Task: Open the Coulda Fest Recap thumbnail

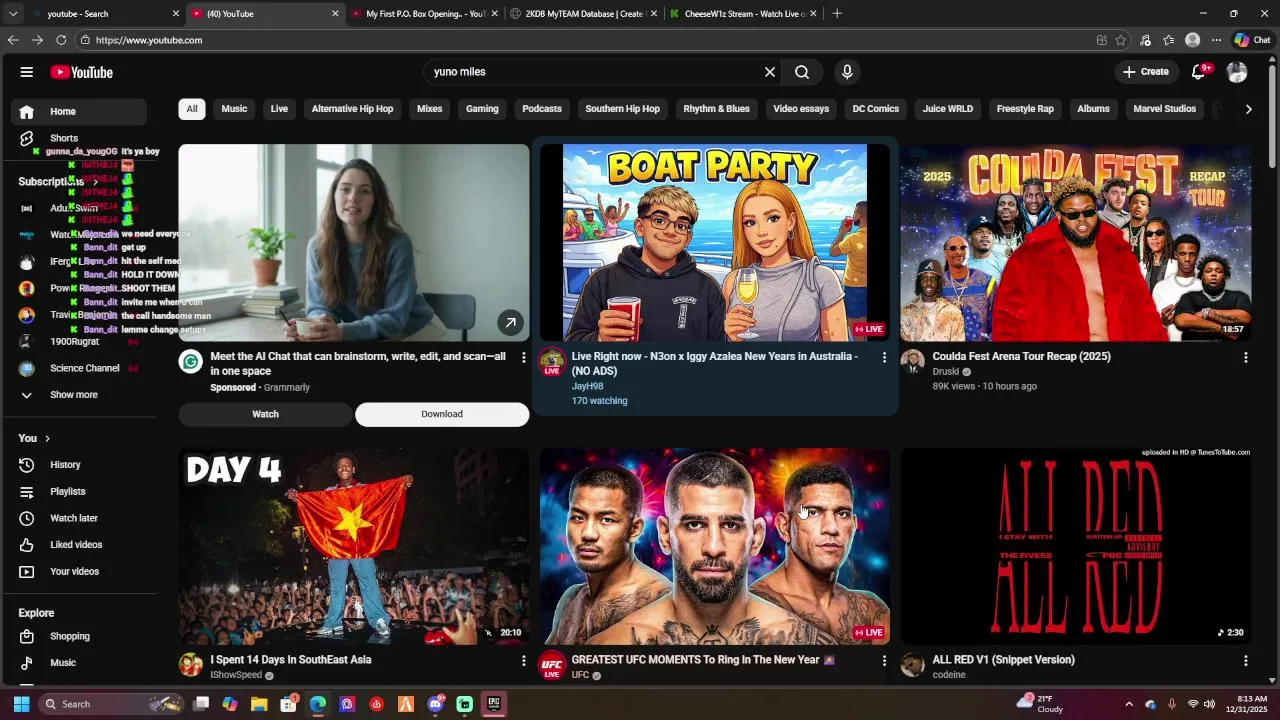Action: (1076, 243)
